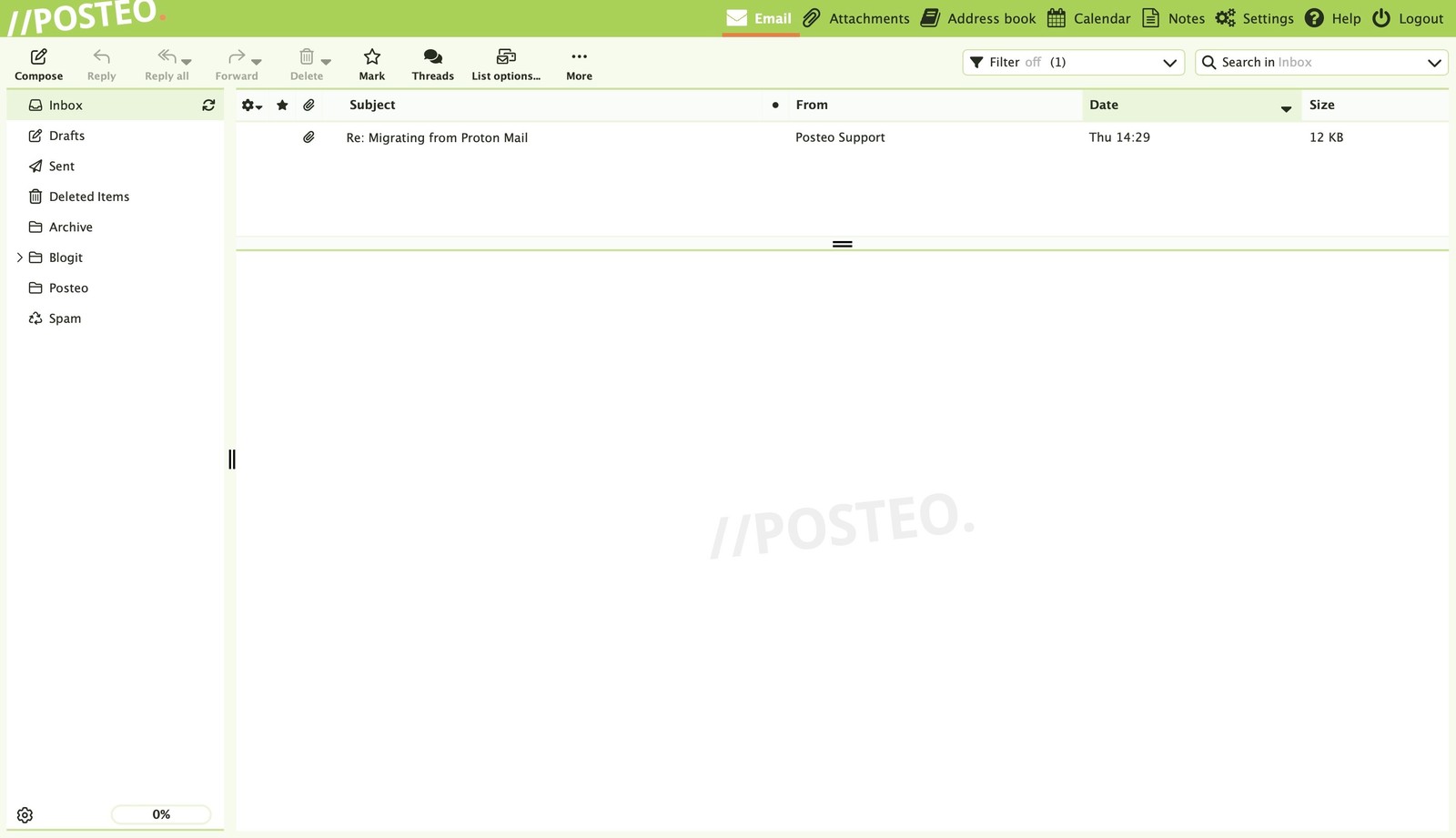
Task: Open the list settings gear in column header
Action: click(x=251, y=106)
